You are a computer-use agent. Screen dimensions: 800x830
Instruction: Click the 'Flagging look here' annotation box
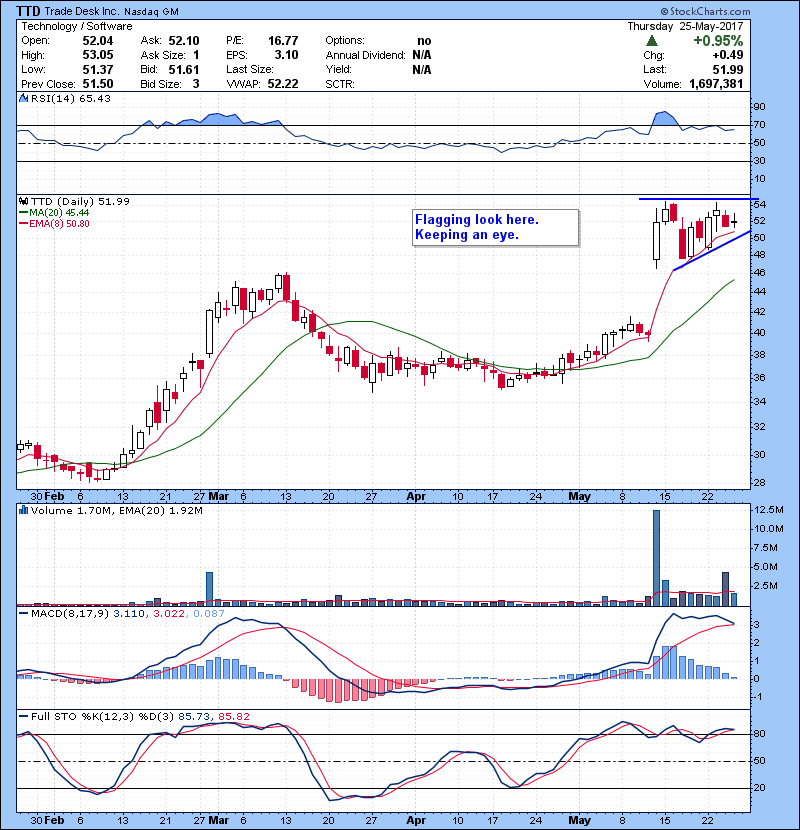495,228
